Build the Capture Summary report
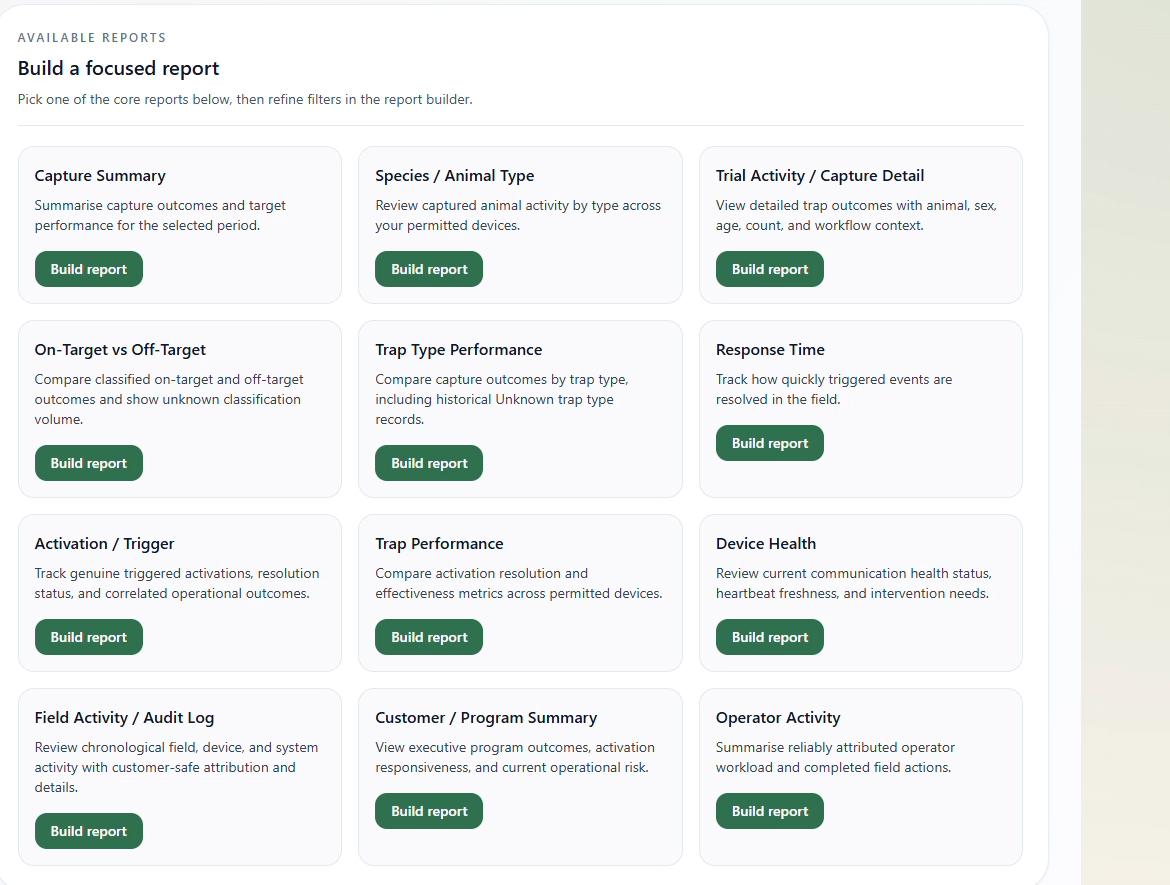This screenshot has height=885, width=1170. (x=89, y=269)
